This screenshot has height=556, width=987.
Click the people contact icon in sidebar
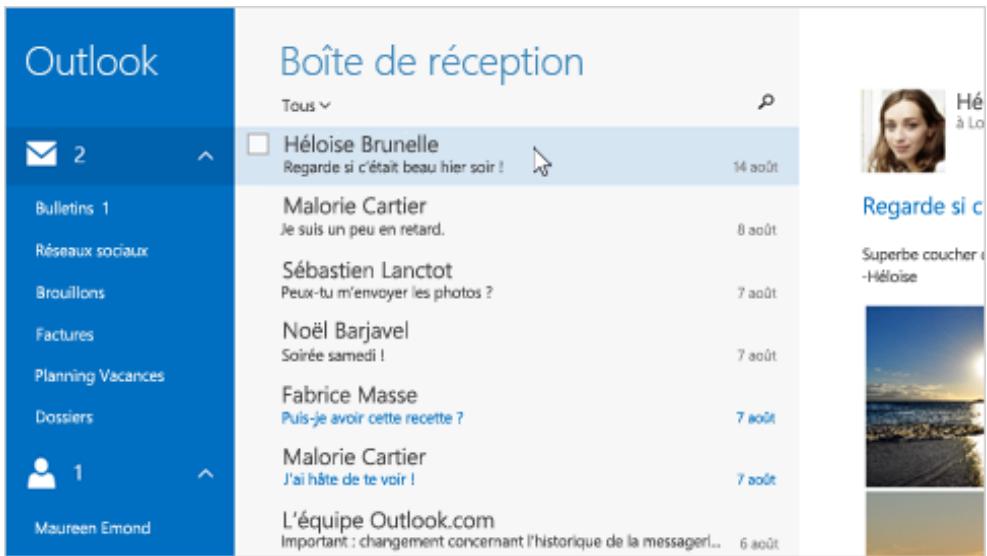click(42, 473)
